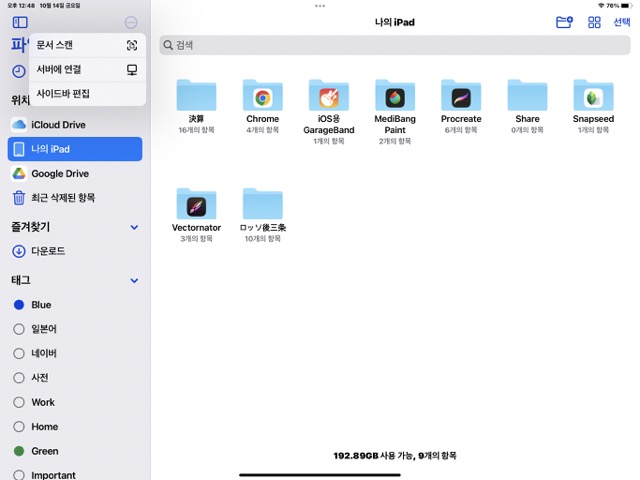Open the recent files clock icon

pyautogui.click(x=18, y=71)
